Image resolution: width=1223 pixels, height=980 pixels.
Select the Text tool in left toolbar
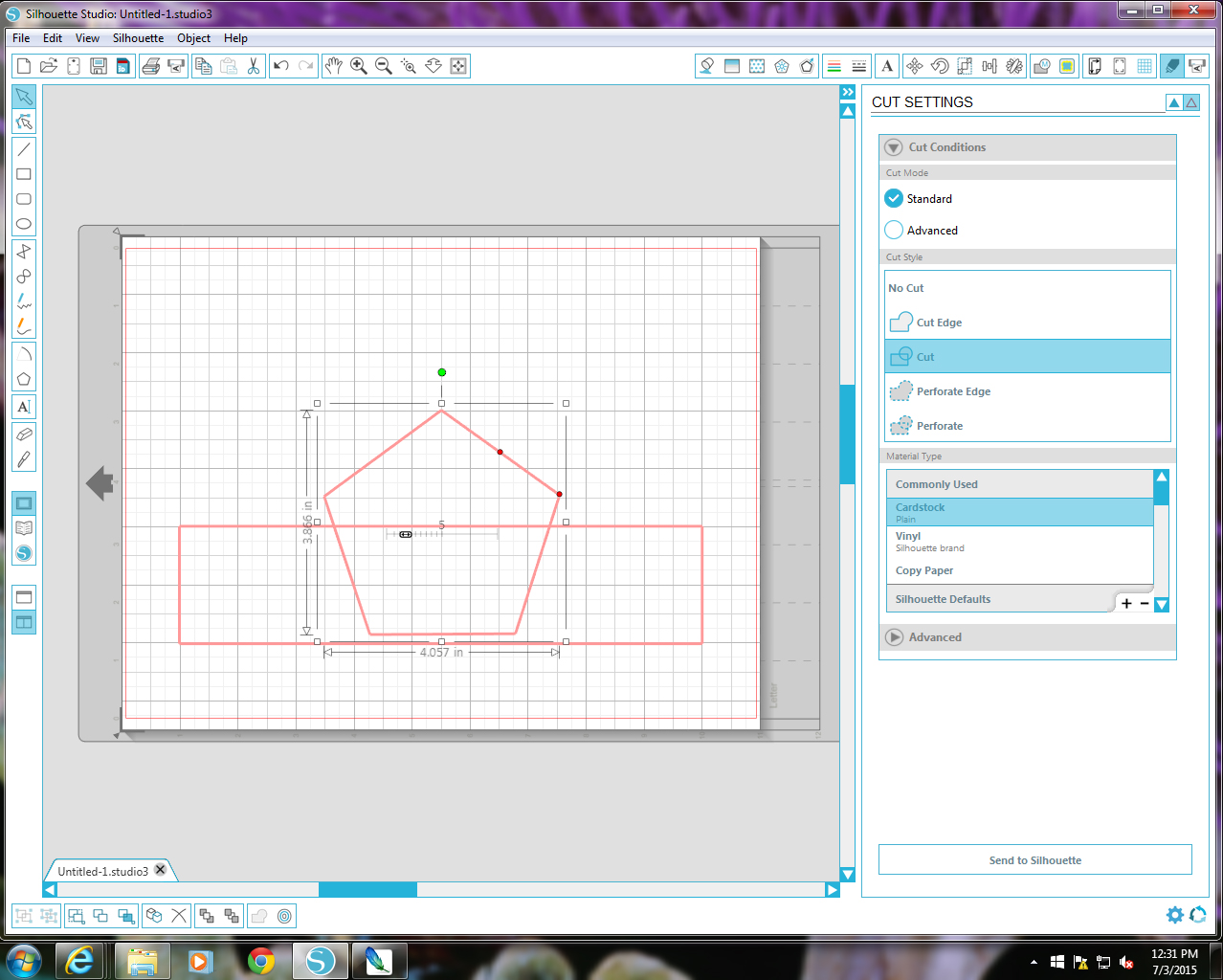click(24, 407)
